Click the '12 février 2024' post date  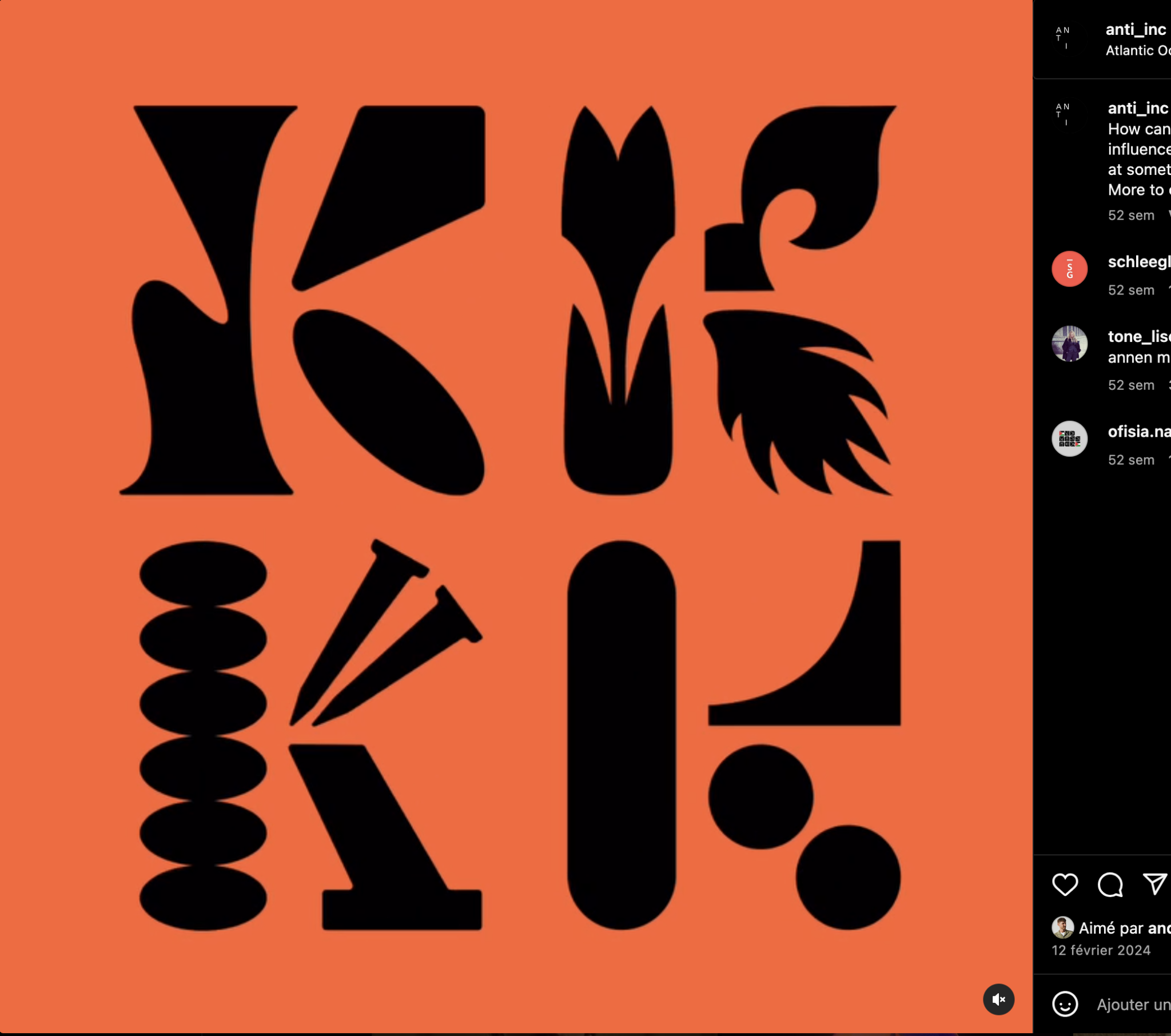pyautogui.click(x=1101, y=950)
